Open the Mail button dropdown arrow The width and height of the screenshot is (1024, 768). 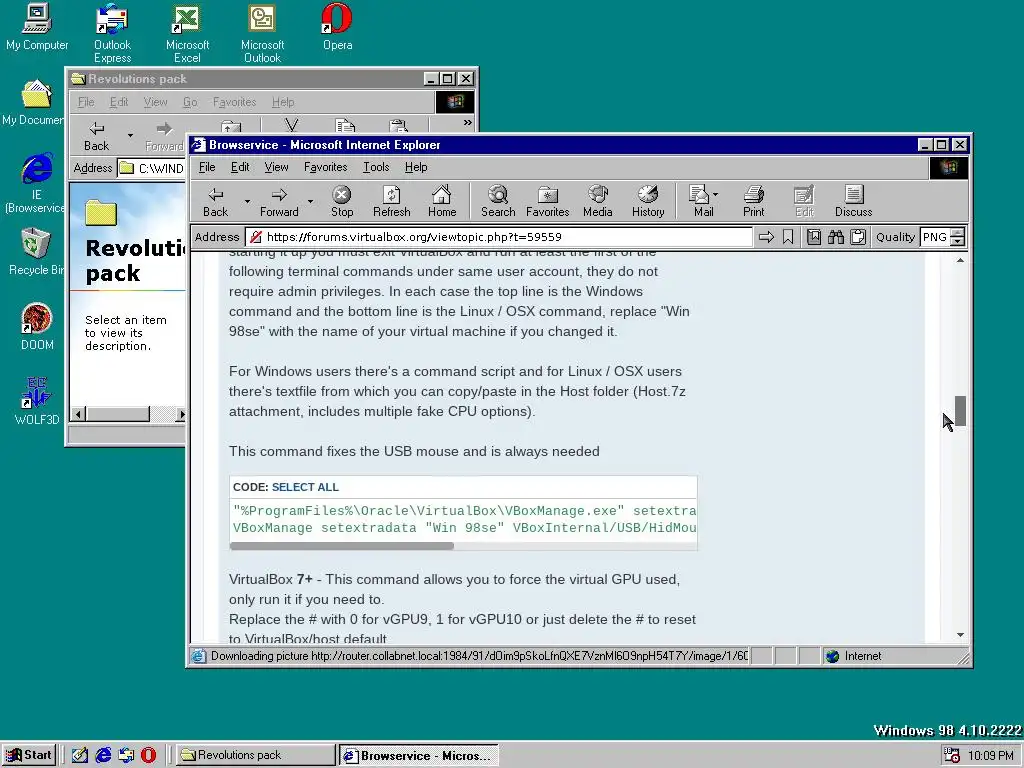[716, 195]
